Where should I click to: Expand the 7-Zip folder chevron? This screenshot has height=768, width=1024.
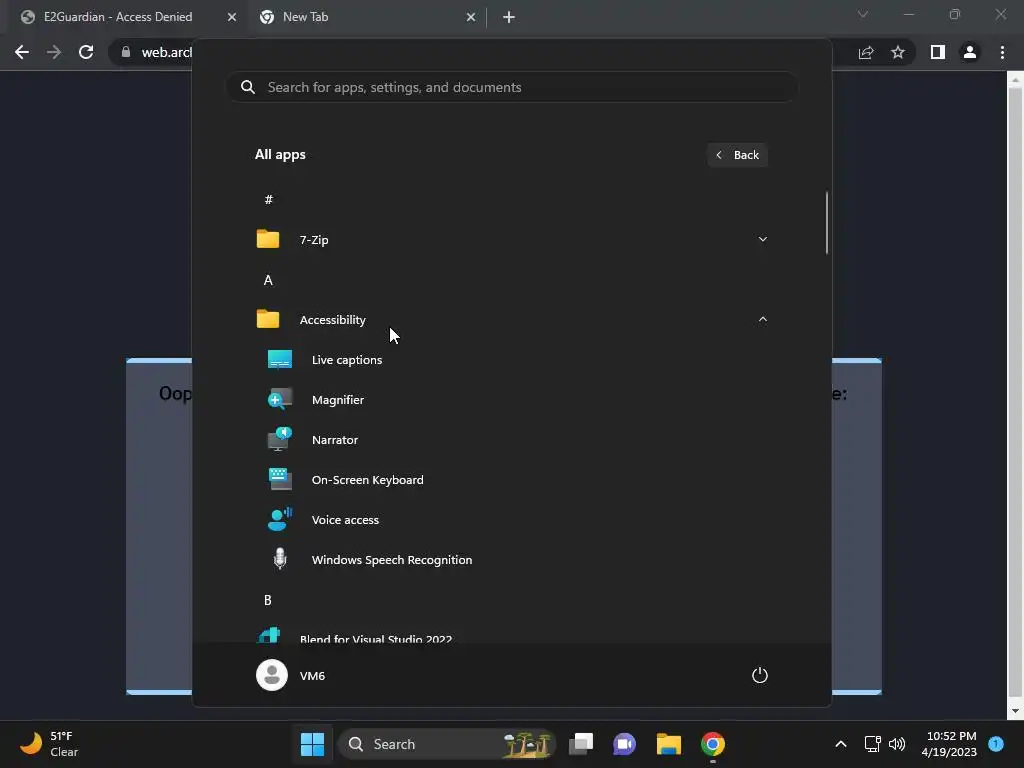point(762,239)
